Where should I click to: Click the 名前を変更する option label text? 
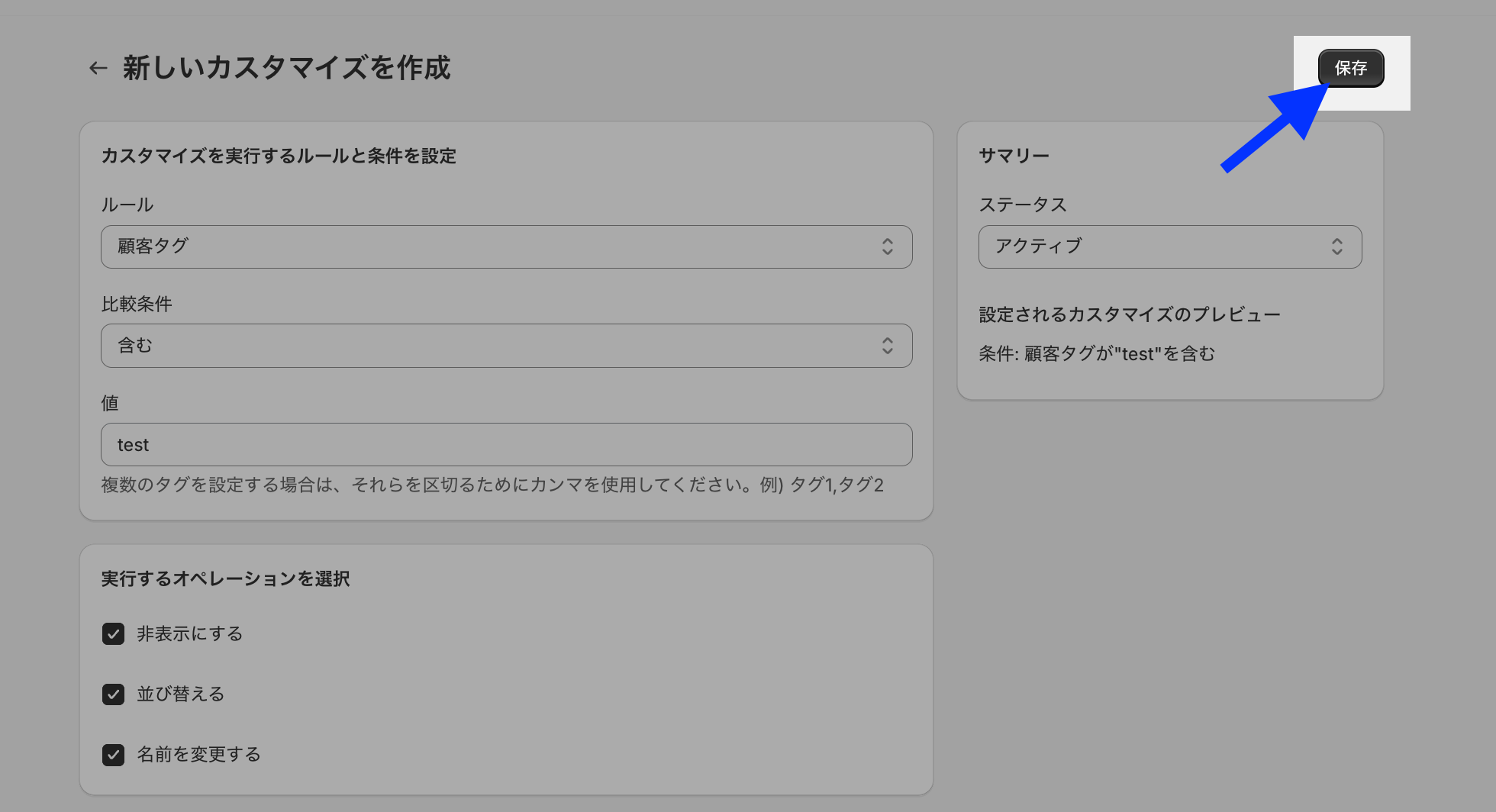click(198, 755)
